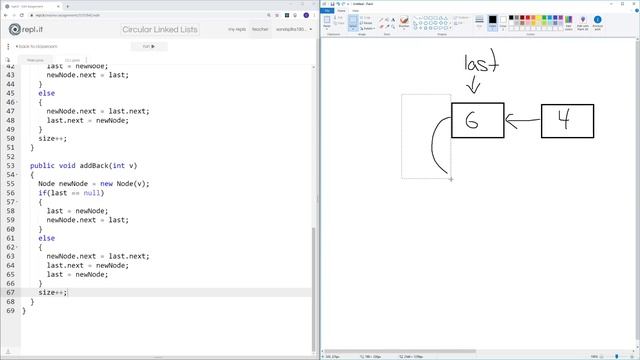Viewport: 640px width, 360px height.
Task: Open the three-dot menu in repl.it
Action: (8, 47)
